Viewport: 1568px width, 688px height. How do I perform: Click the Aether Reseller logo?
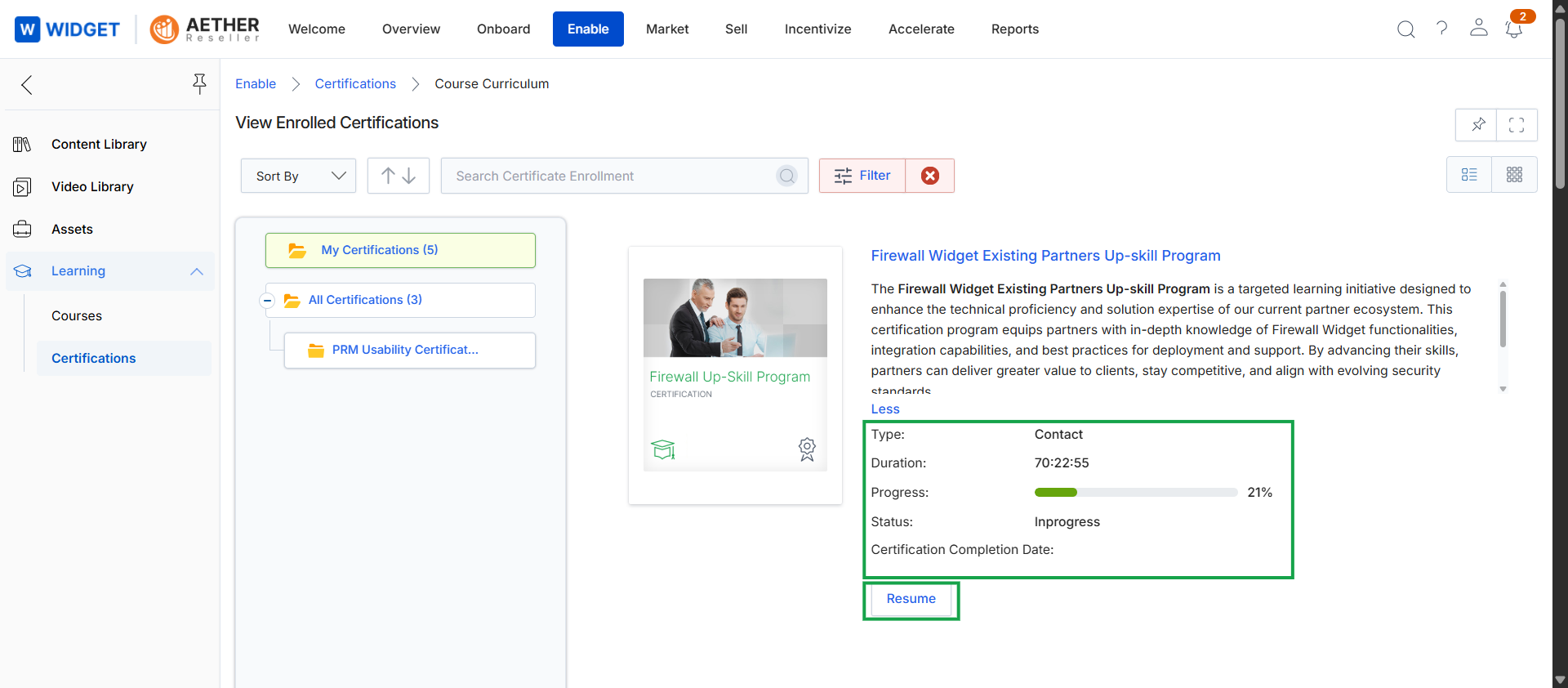click(205, 29)
